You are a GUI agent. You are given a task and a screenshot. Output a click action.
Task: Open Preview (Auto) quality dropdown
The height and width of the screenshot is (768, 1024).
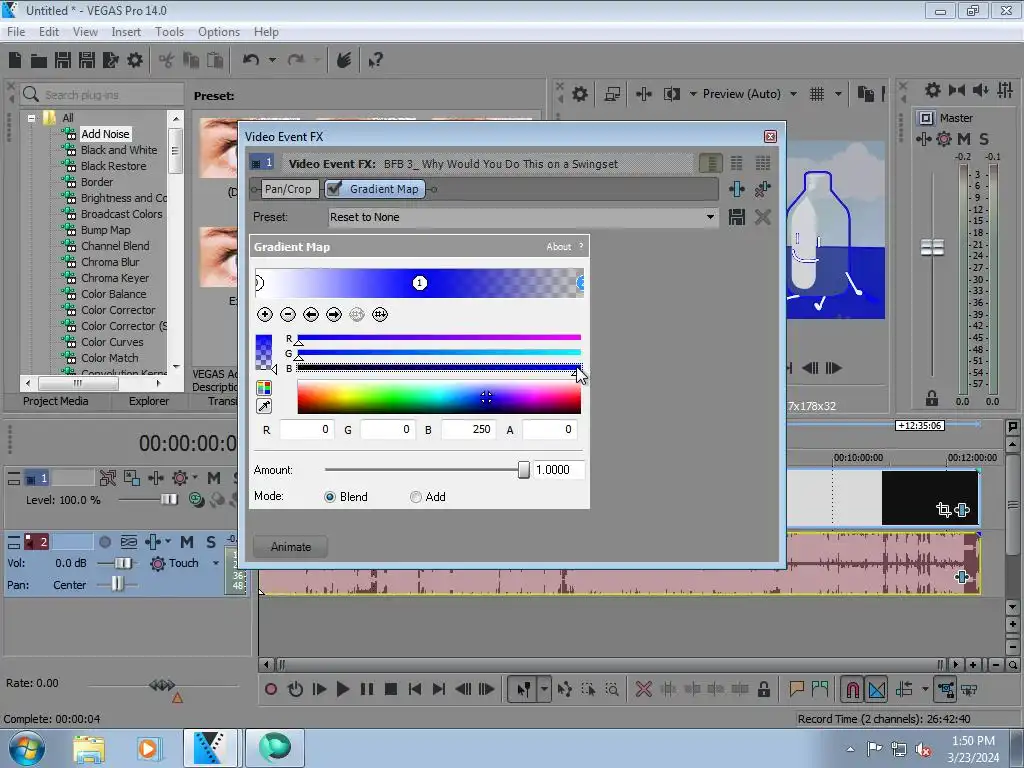pos(793,94)
